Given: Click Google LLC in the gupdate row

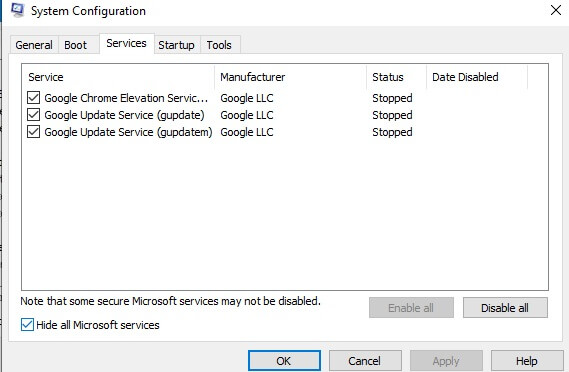Looking at the screenshot, I should click(247, 115).
